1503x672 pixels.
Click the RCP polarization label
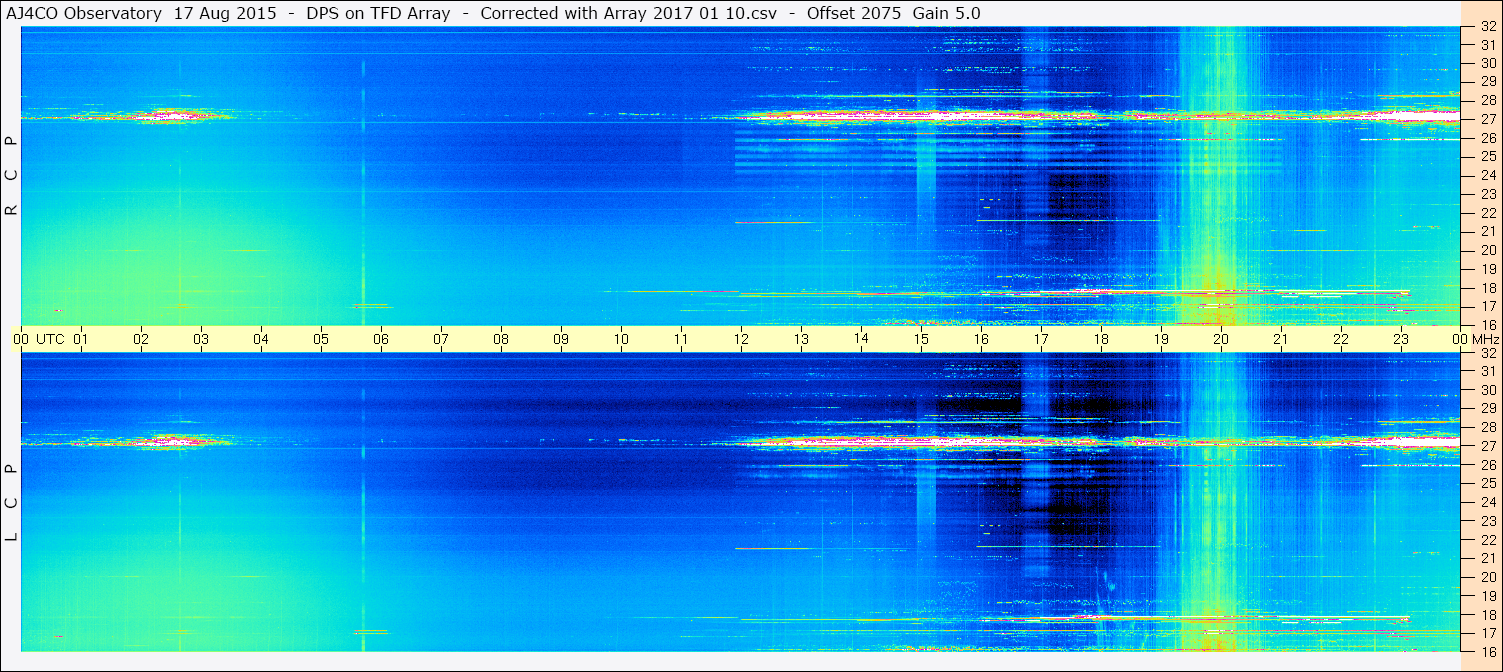(x=11, y=175)
